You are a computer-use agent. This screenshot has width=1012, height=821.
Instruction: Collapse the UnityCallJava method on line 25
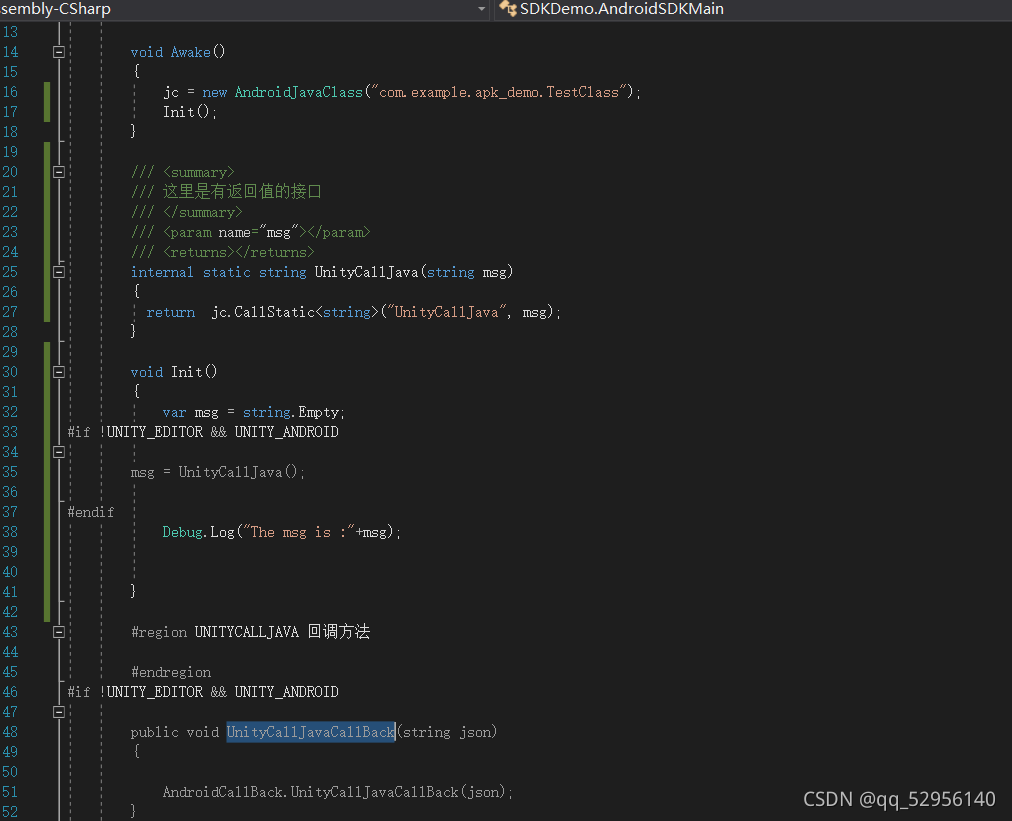59,272
